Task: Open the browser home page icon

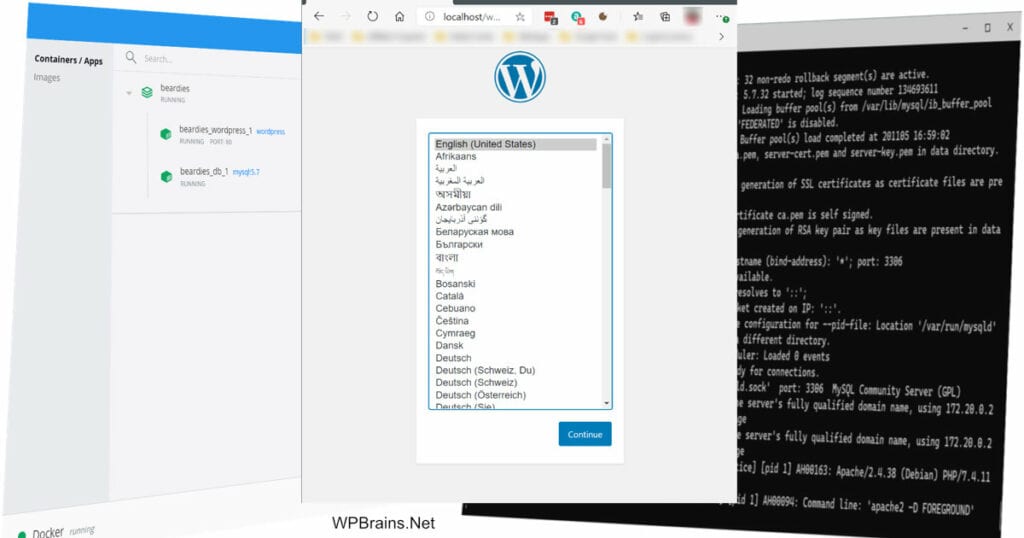Action: coord(400,16)
